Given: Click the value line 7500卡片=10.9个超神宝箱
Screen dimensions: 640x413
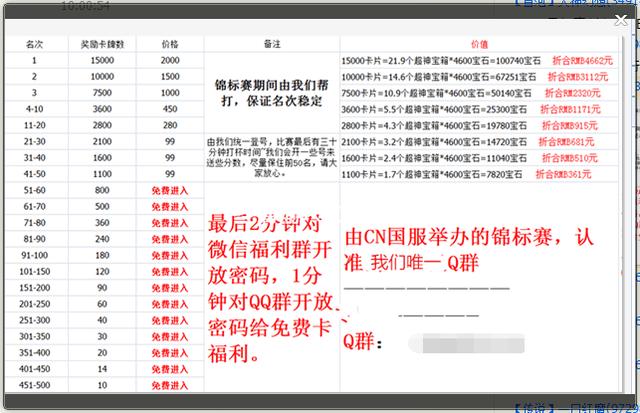Looking at the screenshot, I should click(436, 93).
